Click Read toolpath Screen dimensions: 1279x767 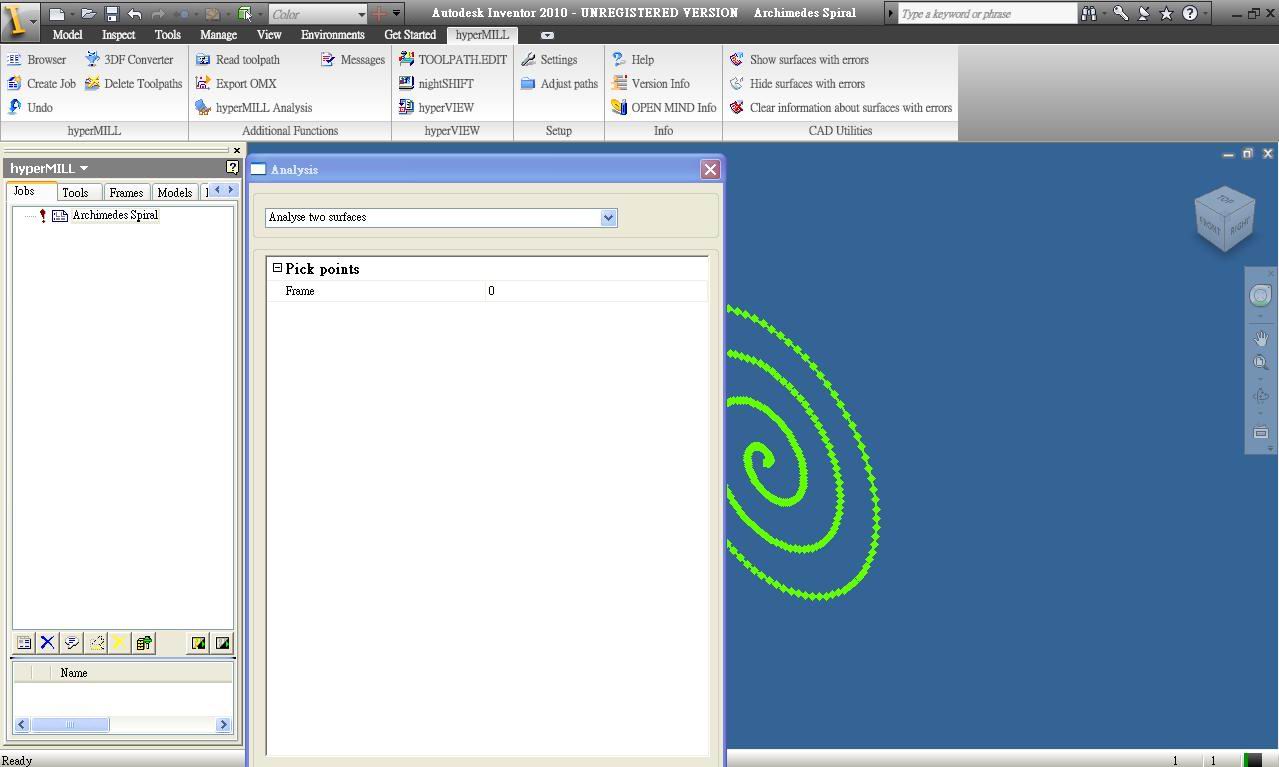coord(238,60)
